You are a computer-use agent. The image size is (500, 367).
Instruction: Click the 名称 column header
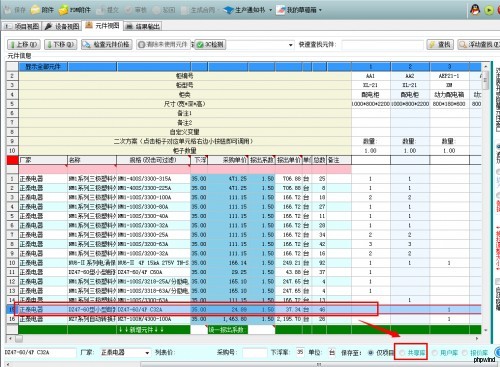pos(92,160)
